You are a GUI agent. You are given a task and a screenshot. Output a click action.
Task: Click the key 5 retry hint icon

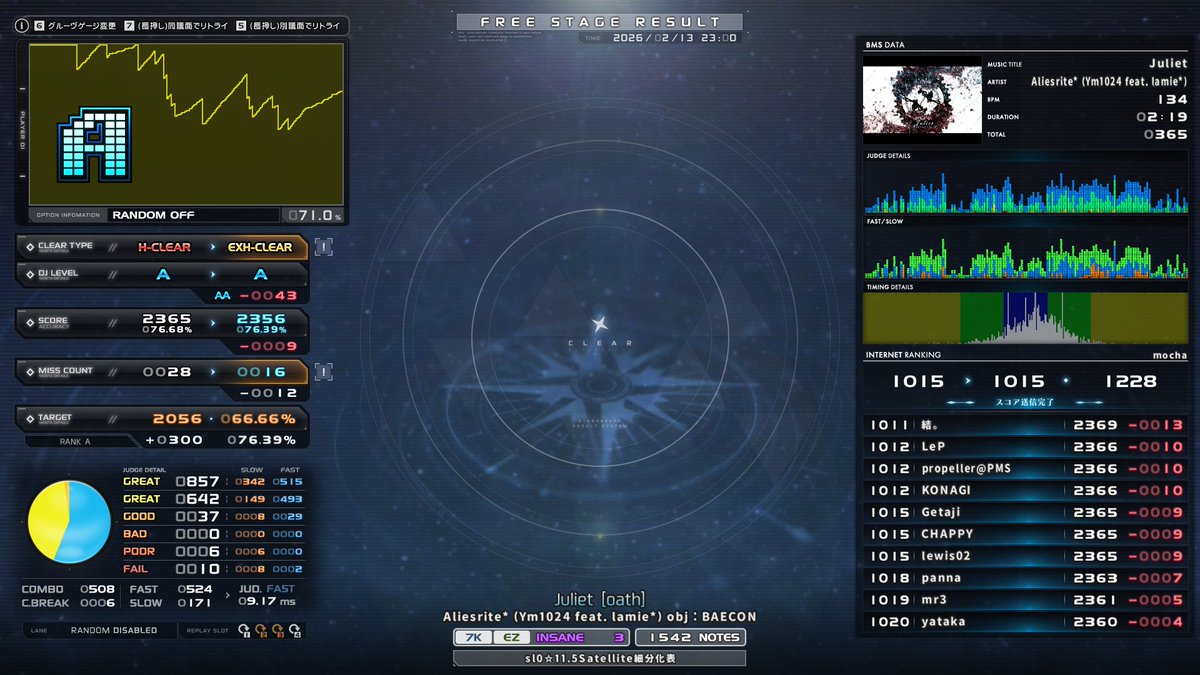(241, 26)
